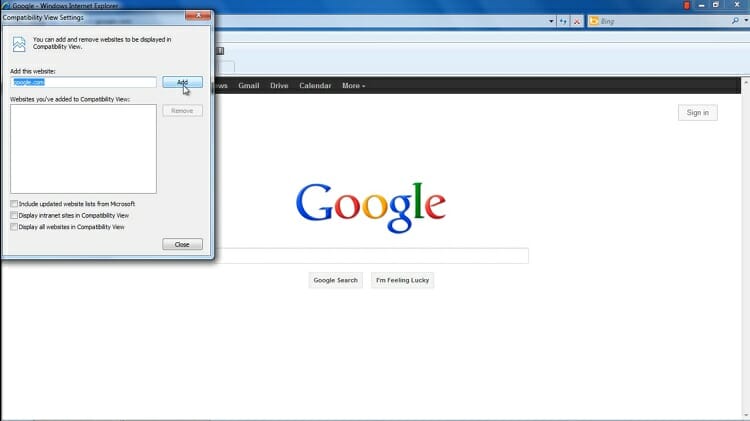Image resolution: width=750 pixels, height=421 pixels.
Task: Click the Internet Explorer icon in title bar
Action: [x=6, y=6]
